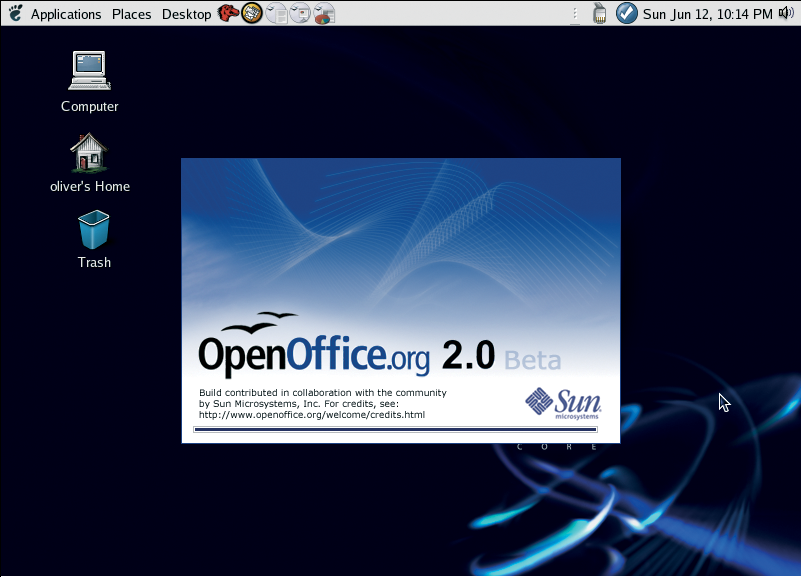Open the Places menu
This screenshot has width=801, height=577.
(131, 14)
